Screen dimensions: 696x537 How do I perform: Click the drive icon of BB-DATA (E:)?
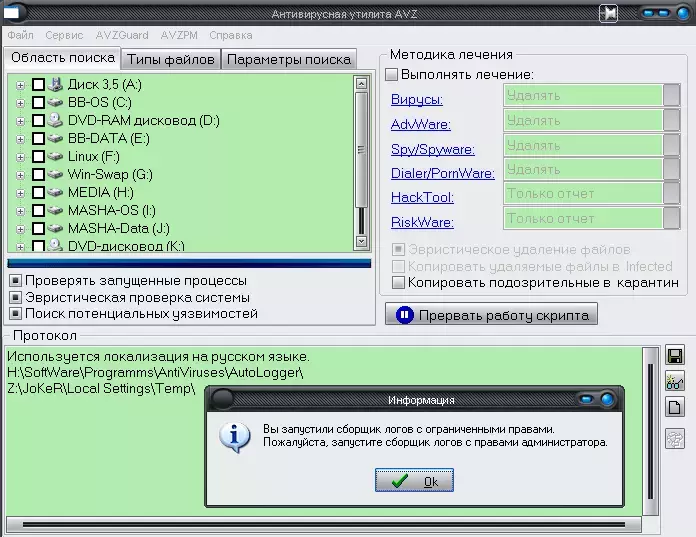click(55, 138)
